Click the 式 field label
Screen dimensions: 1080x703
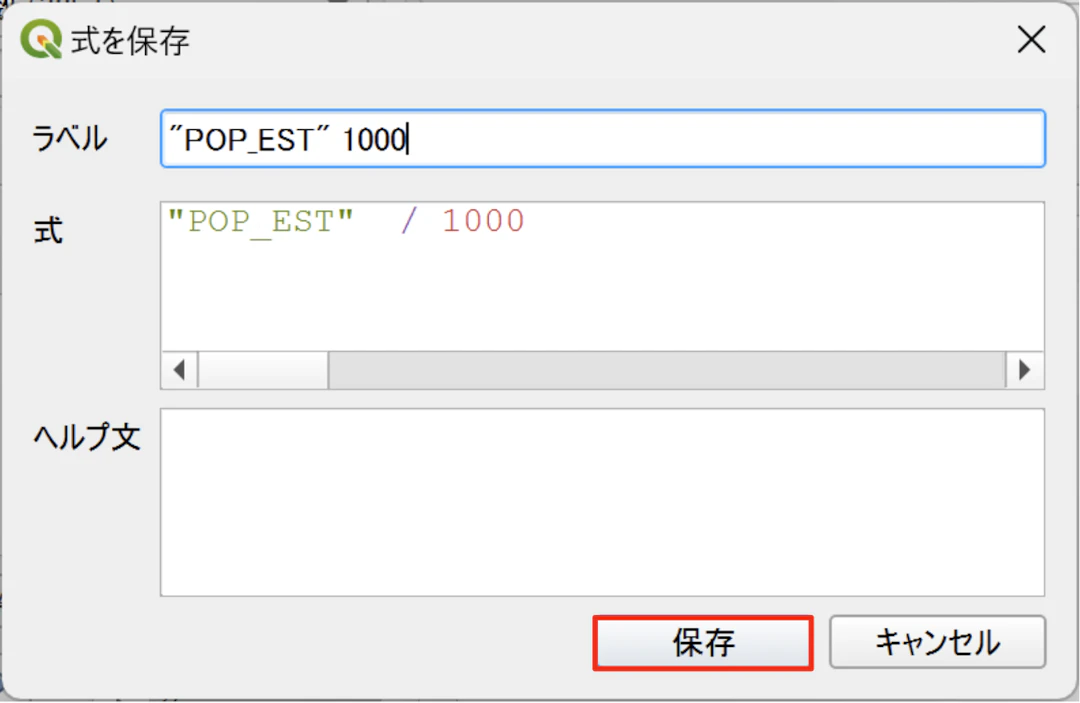point(47,230)
